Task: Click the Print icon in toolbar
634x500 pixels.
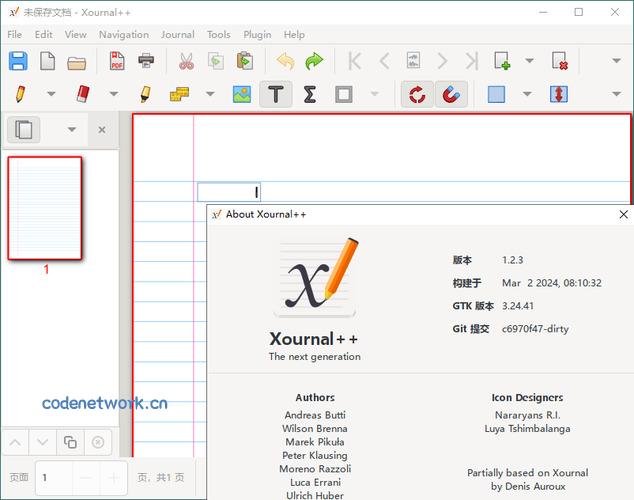Action: [146, 61]
